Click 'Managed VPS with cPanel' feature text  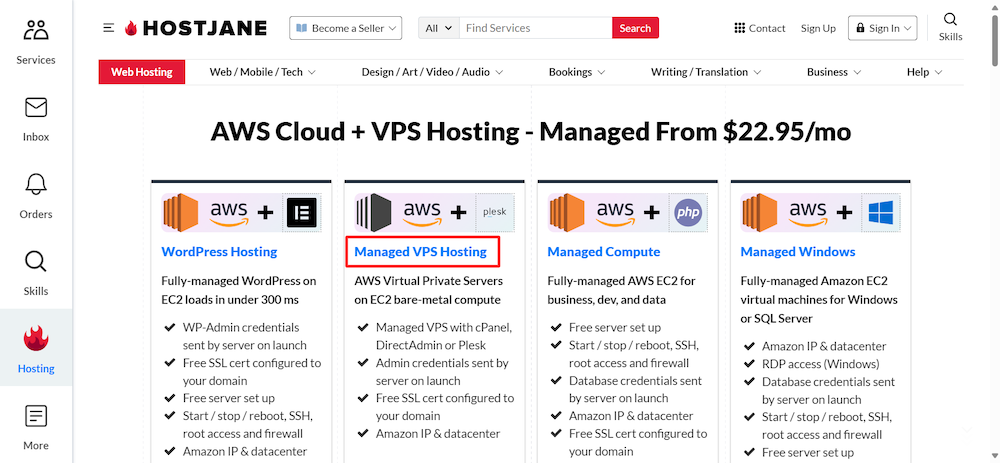(444, 327)
